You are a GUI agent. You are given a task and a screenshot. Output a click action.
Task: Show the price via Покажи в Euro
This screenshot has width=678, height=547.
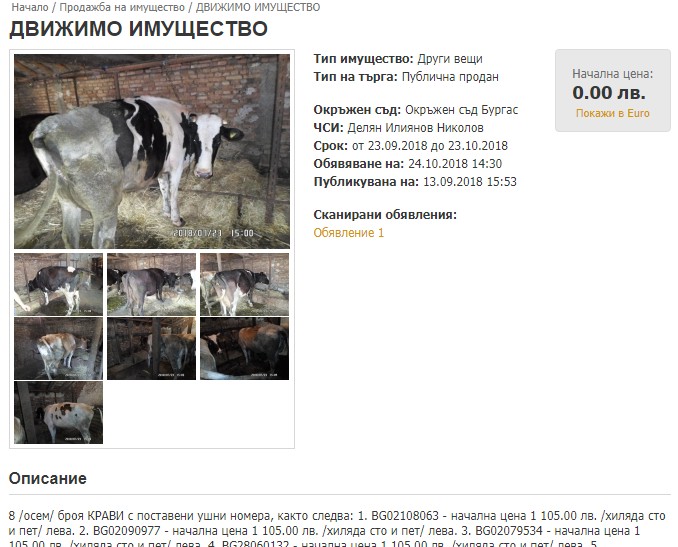coord(612,113)
